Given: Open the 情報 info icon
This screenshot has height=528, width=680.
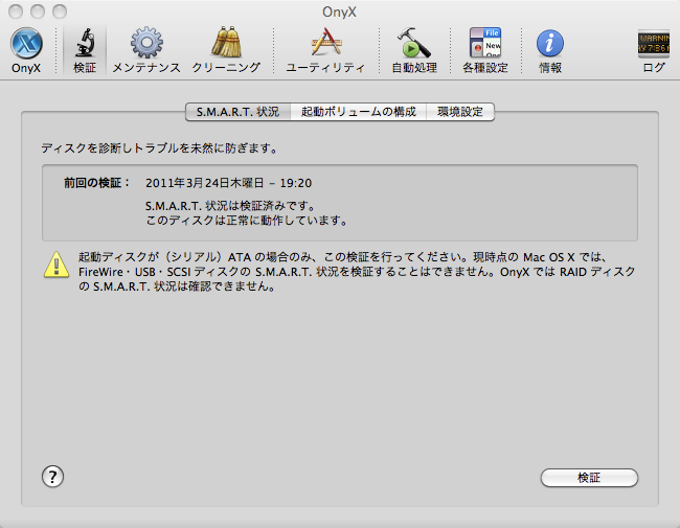Looking at the screenshot, I should [x=550, y=50].
